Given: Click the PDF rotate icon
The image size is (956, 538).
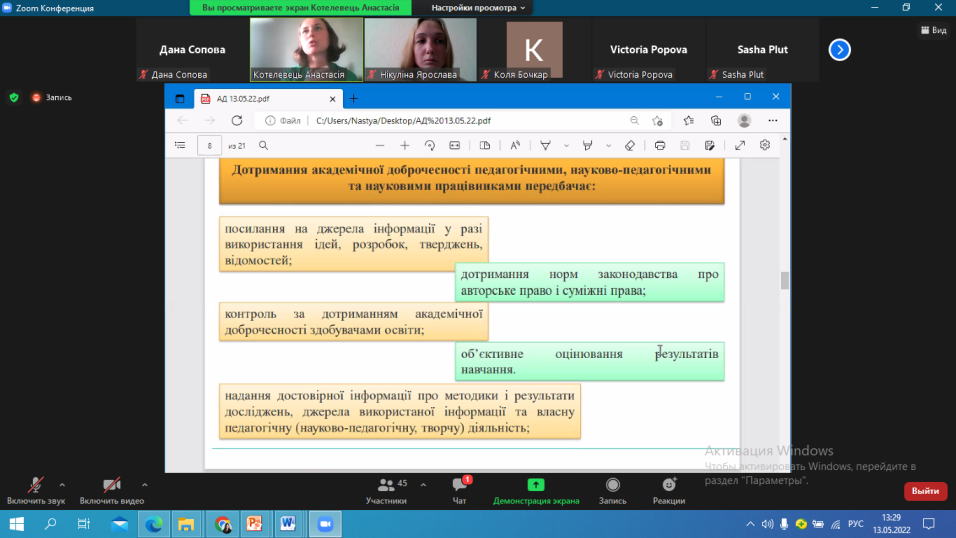Looking at the screenshot, I should click(430, 145).
